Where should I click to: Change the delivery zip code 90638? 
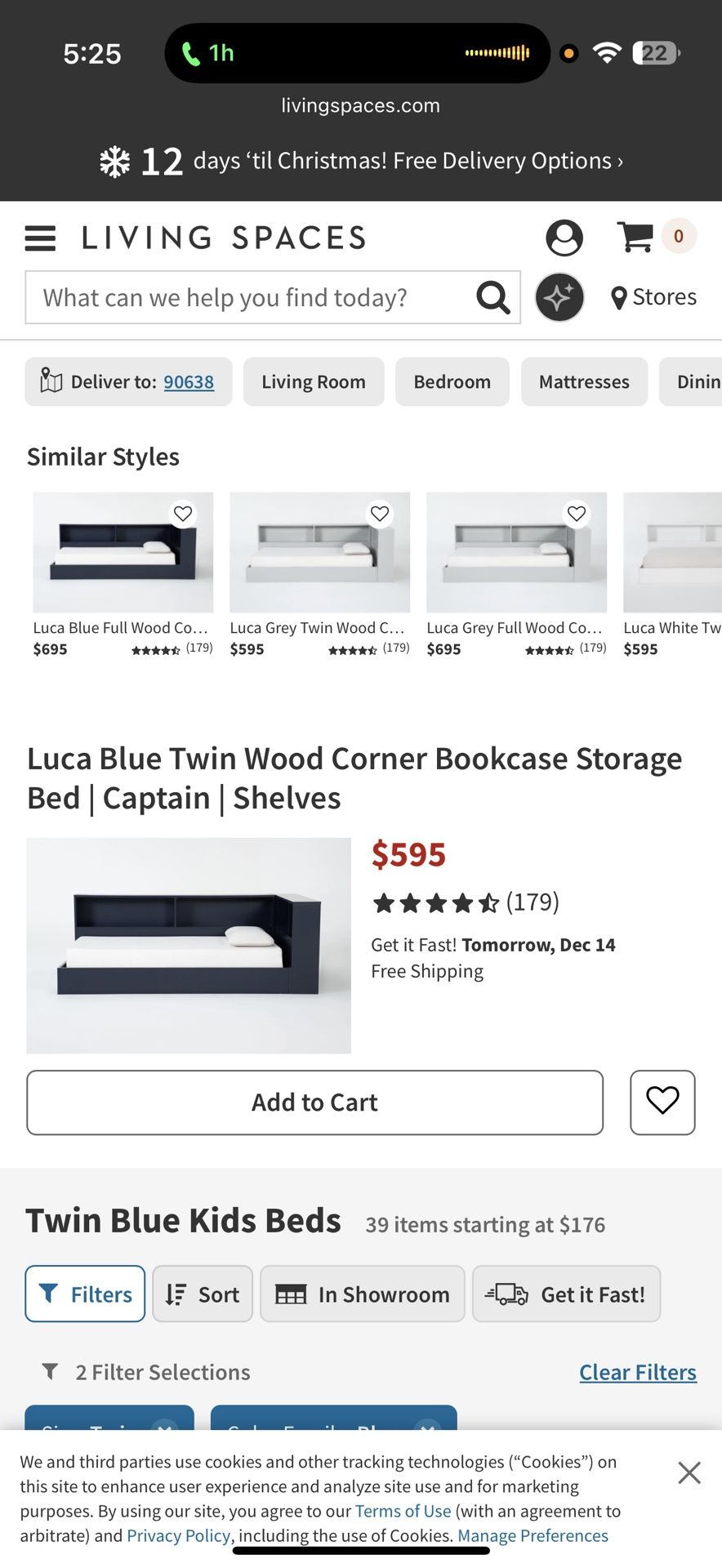pyautogui.click(x=190, y=381)
